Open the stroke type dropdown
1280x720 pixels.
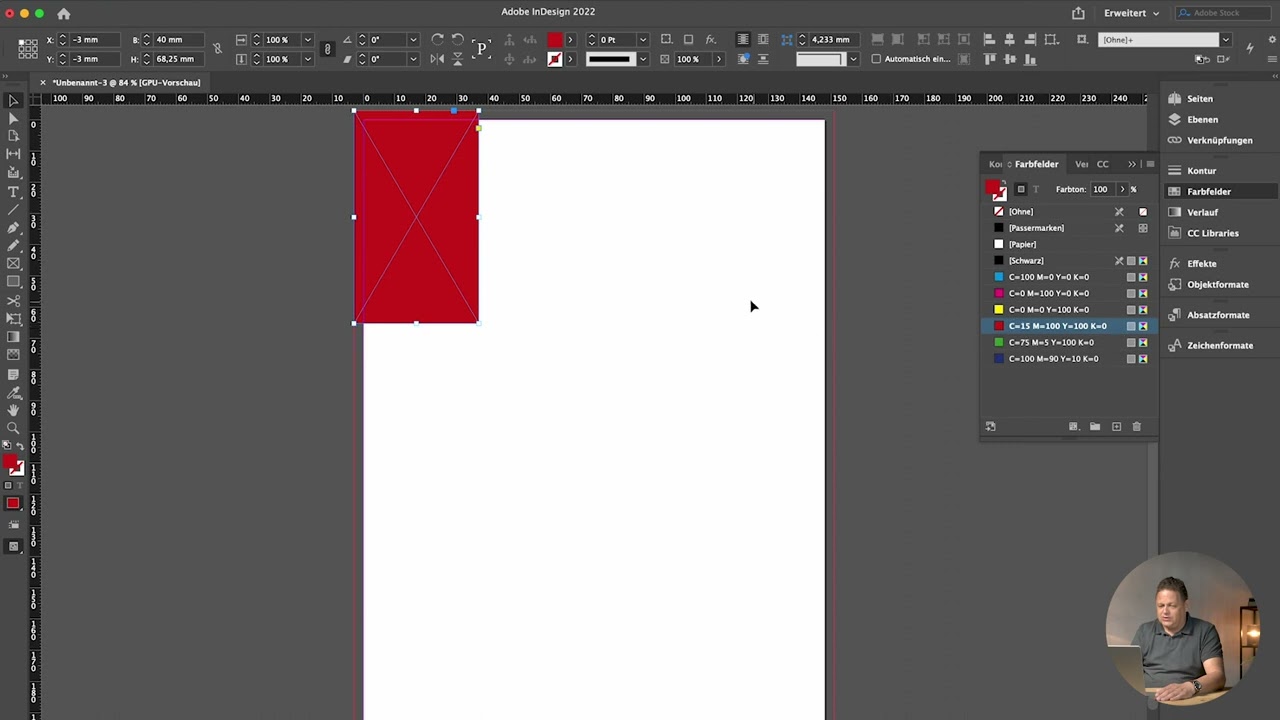tap(641, 59)
